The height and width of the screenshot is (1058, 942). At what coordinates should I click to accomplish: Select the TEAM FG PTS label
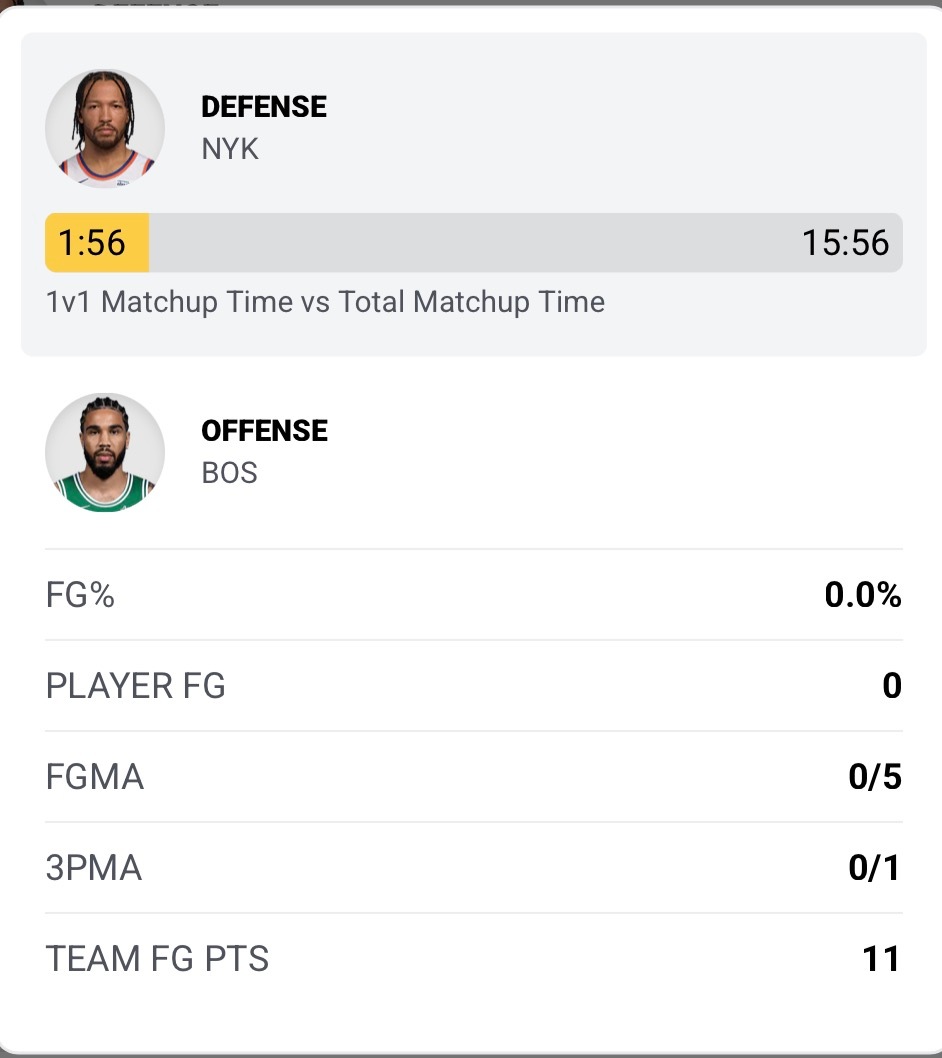[158, 959]
